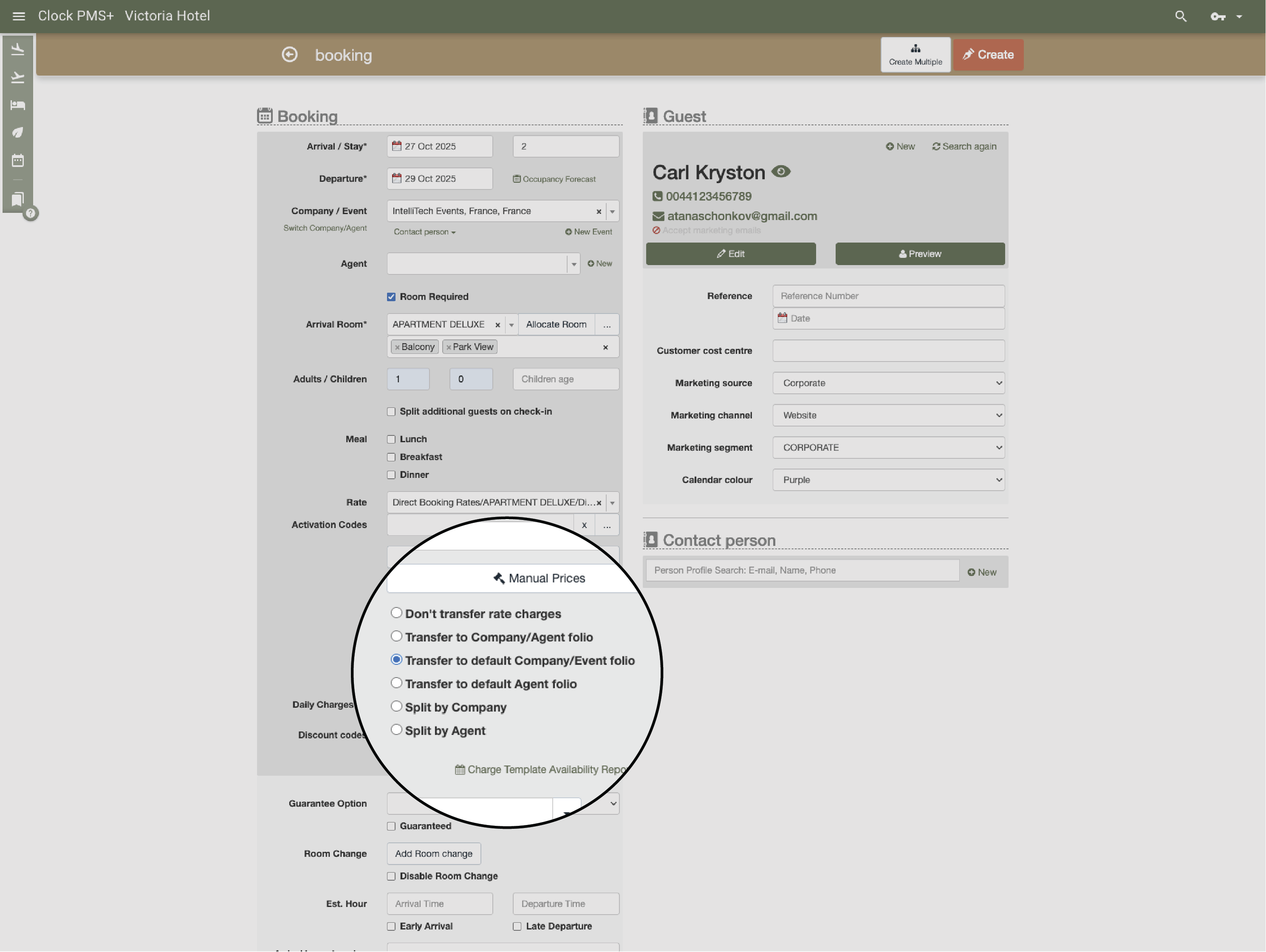Open the Calendar colour Purple selector
This screenshot has width=1266, height=952.
click(888, 480)
